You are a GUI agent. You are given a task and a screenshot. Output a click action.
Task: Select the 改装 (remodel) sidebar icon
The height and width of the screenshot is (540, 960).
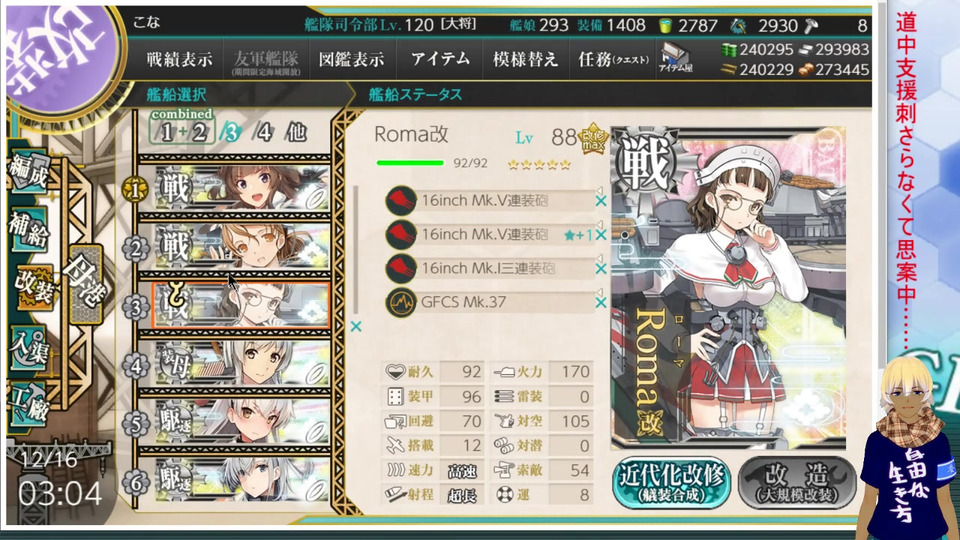tap(34, 288)
